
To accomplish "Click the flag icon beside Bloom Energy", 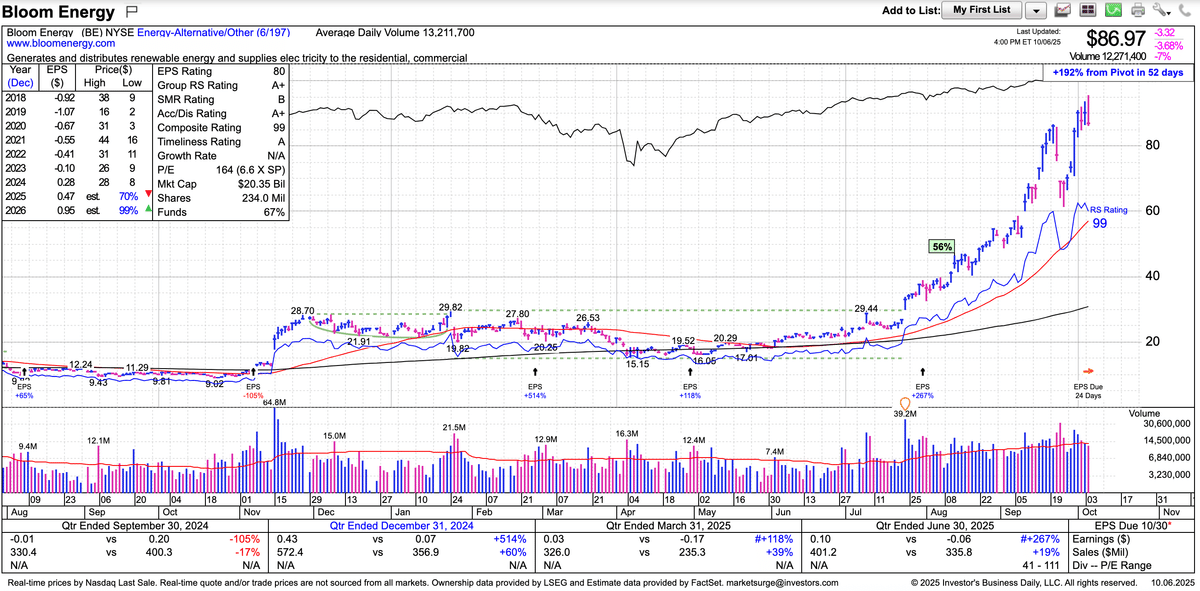I will [132, 11].
